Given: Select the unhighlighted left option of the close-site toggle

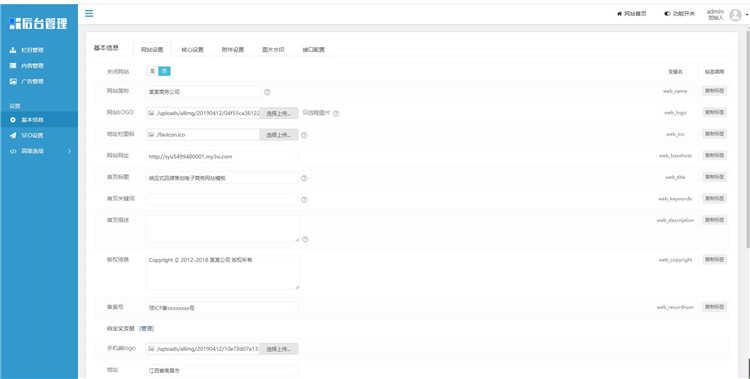Looking at the screenshot, I should tap(153, 71).
